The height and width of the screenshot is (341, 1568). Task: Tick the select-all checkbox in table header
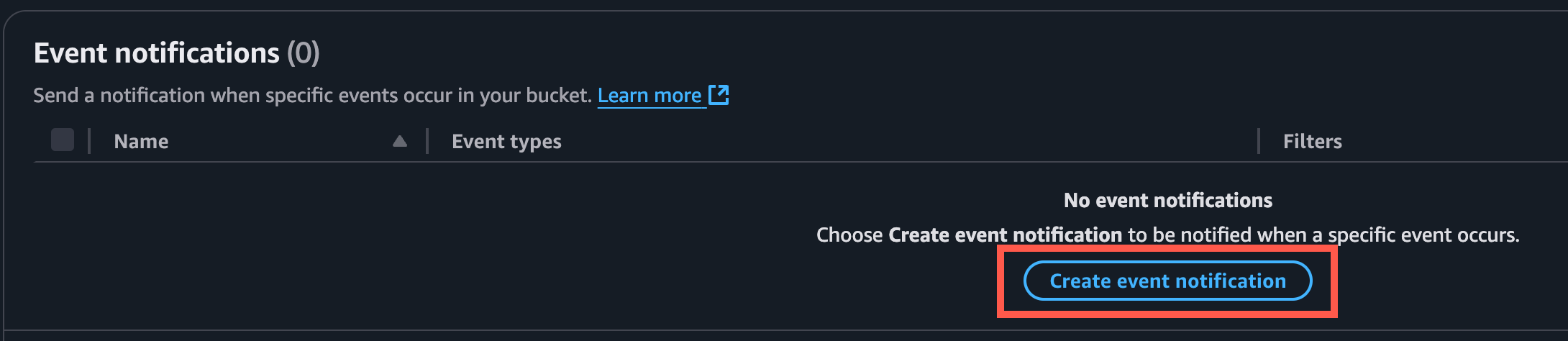[x=63, y=140]
